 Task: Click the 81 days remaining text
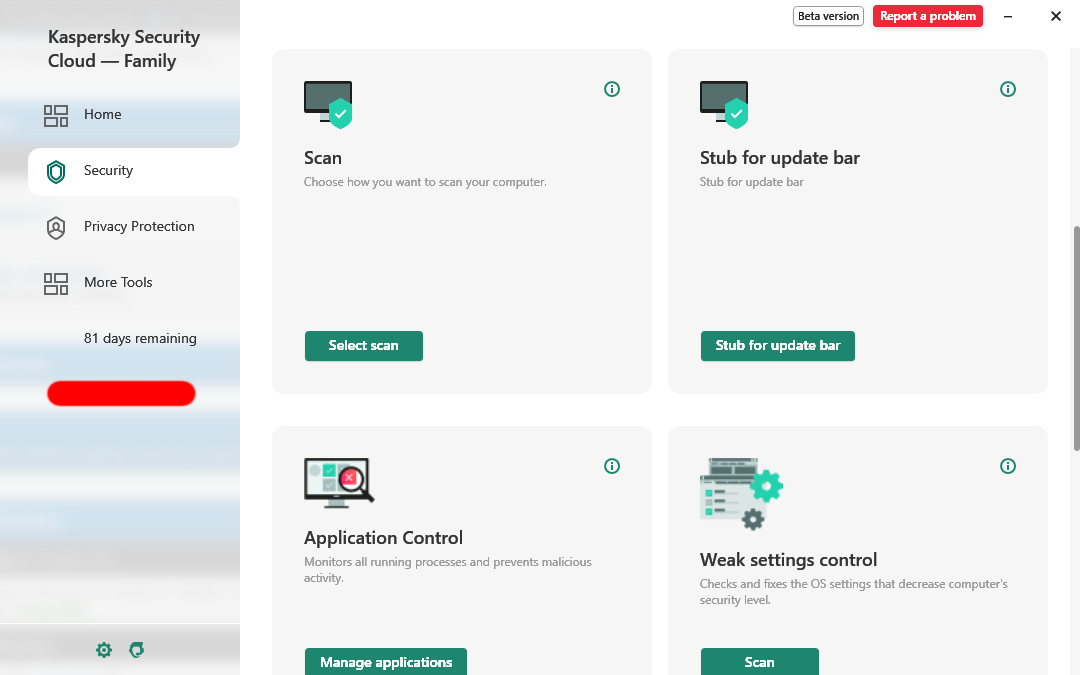[x=141, y=338]
